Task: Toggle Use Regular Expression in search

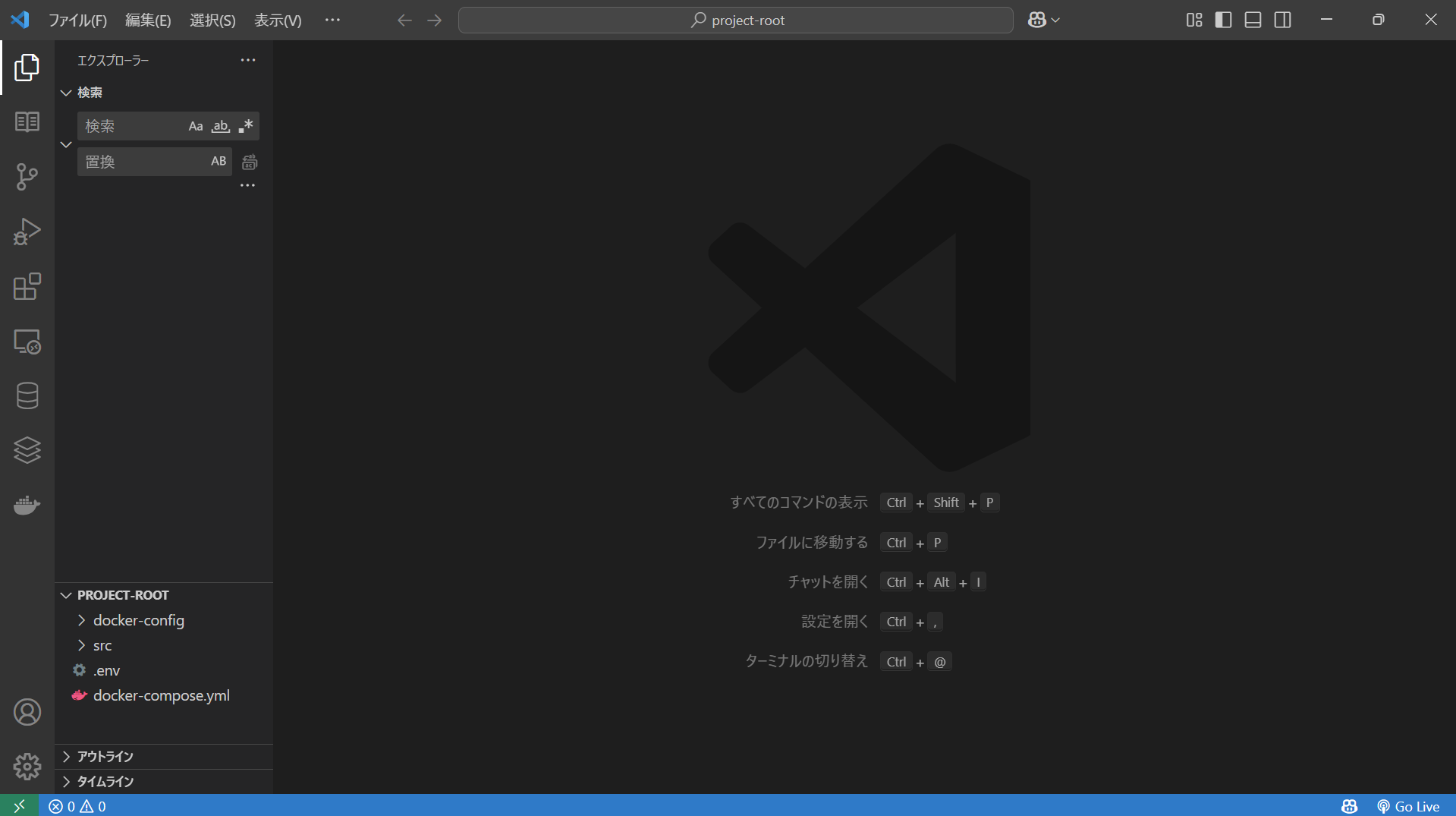Action: 246,126
